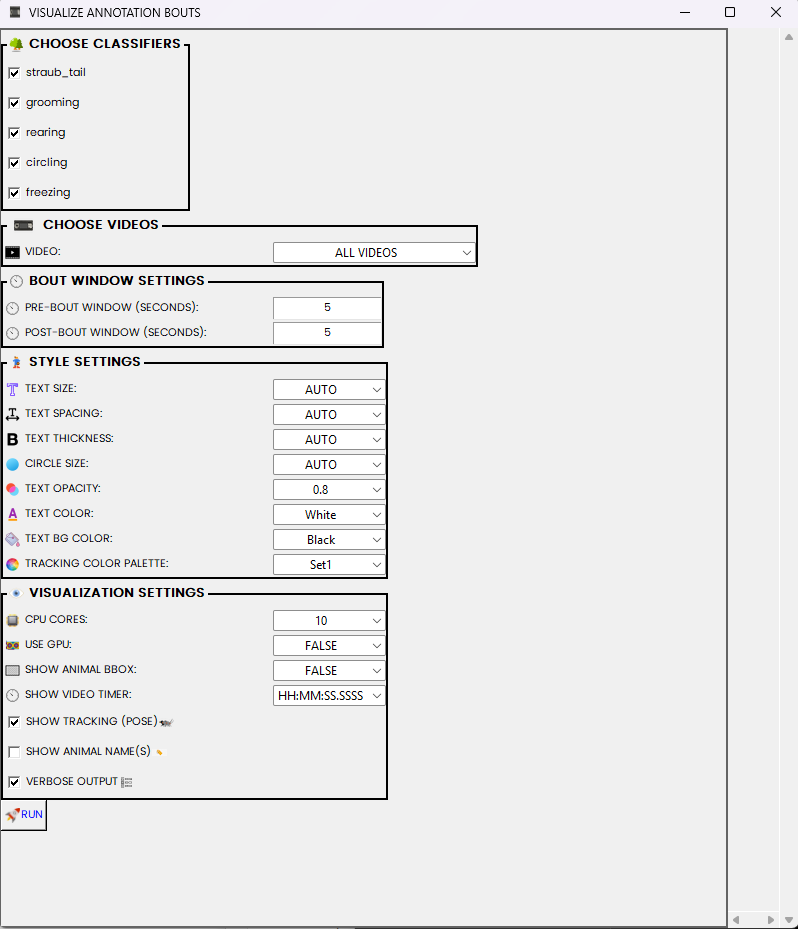Screen dimensions: 798x929
Task: Open the TRACKING COLOR PALETTE dropdown set to Set1
Action: coord(329,564)
